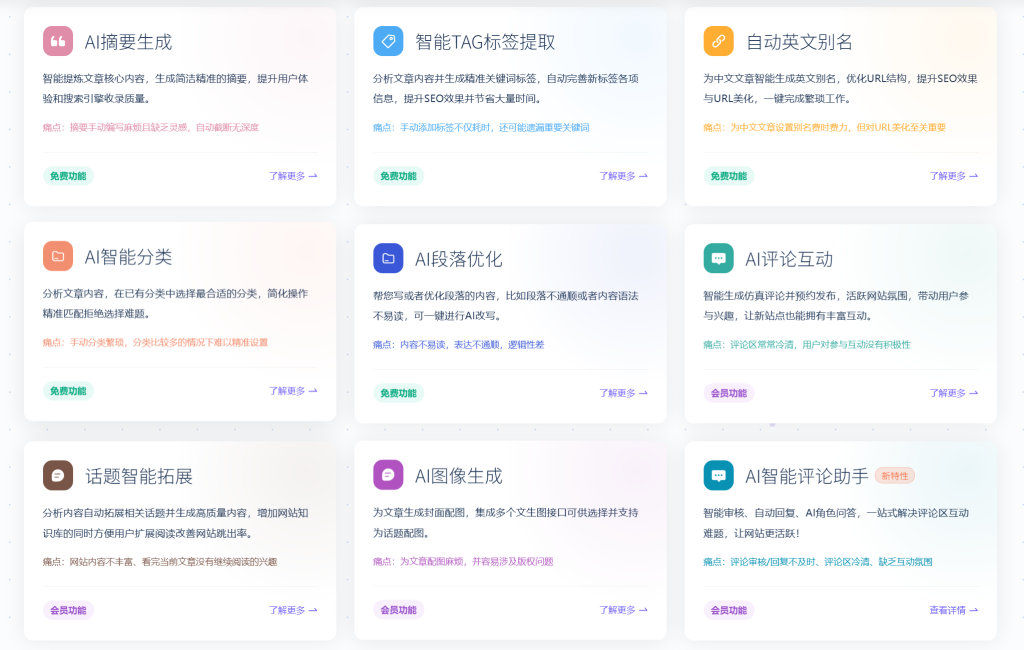Open 了解更多 link in AI段落优化 card
Screen dimensions: 1024x650
pyautogui.click(x=624, y=393)
